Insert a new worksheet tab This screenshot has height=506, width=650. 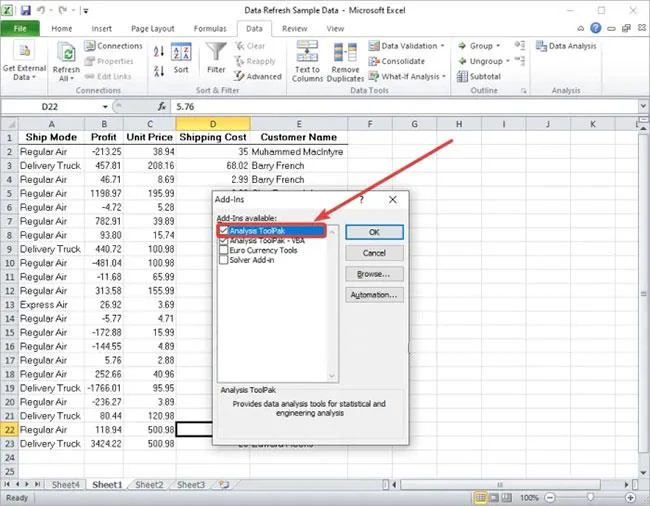pos(224,484)
